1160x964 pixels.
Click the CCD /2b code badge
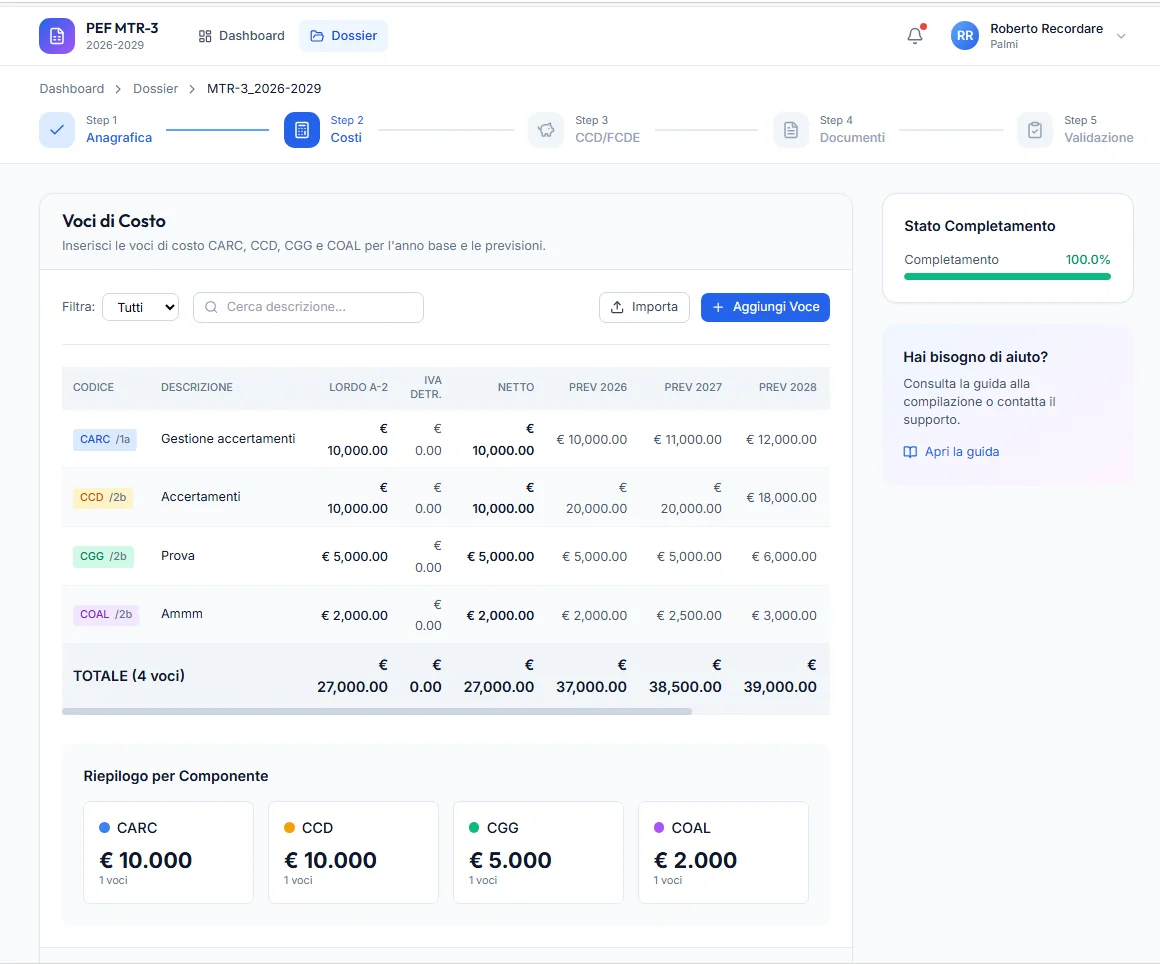click(103, 497)
